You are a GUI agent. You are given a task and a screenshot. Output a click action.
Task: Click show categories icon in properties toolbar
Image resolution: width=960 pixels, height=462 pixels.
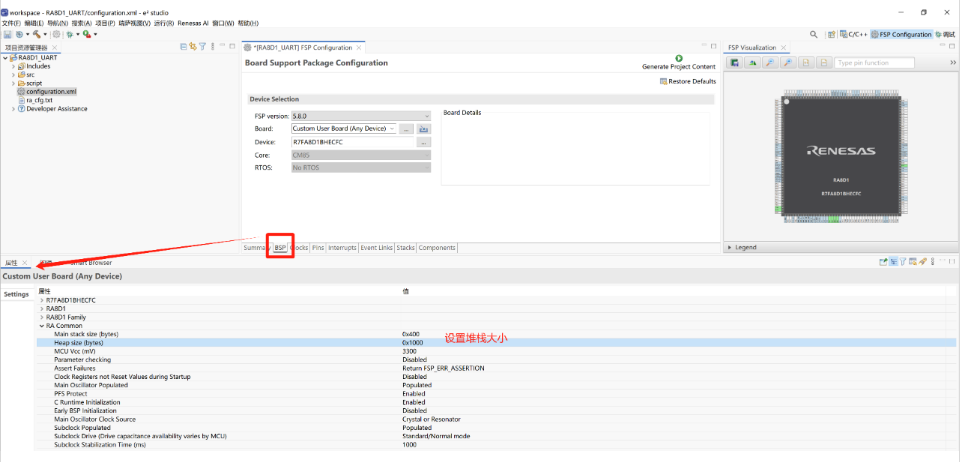click(x=893, y=262)
